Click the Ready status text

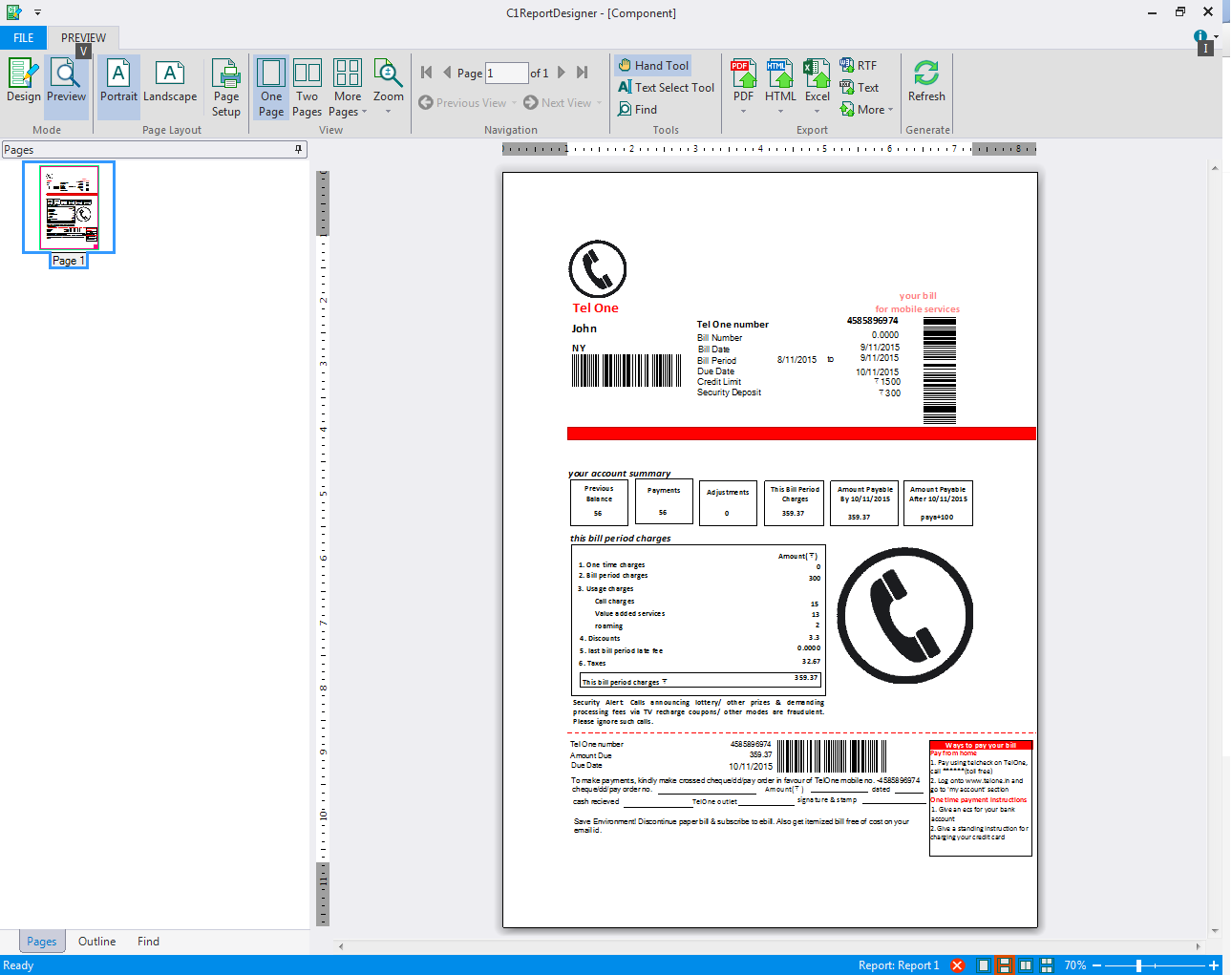coord(18,965)
